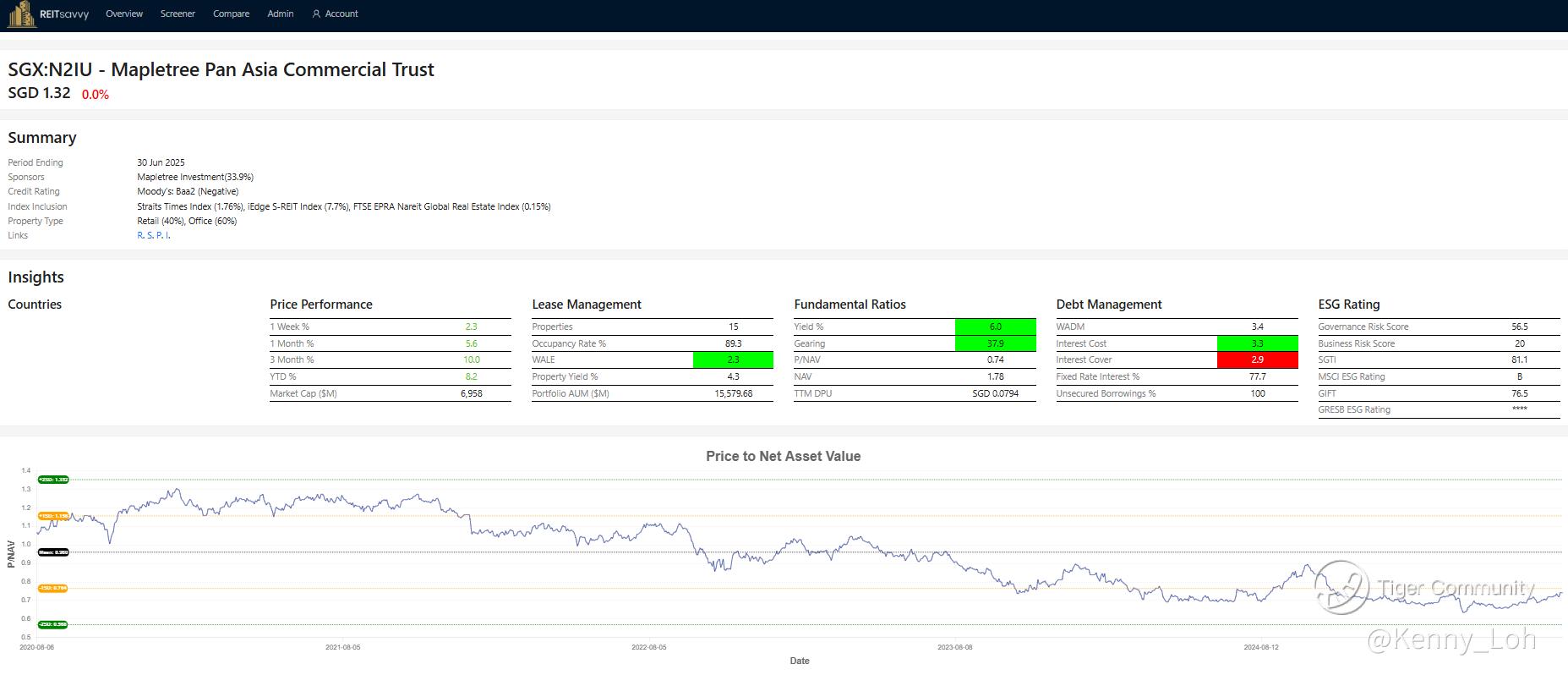Screen dimensions: 1568x675
Task: Click the REITsavvy building logo
Action: [21, 14]
